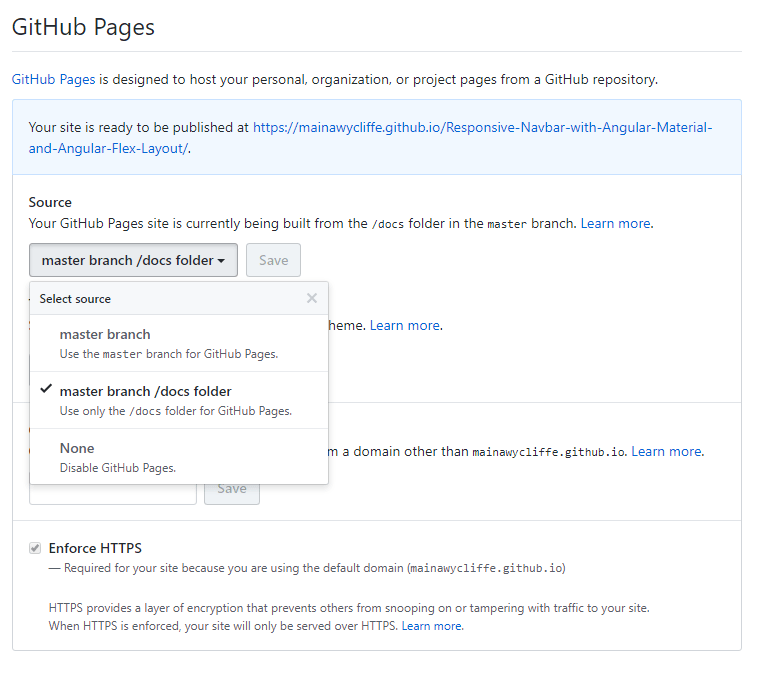Click the Select source popup title

pyautogui.click(x=75, y=298)
